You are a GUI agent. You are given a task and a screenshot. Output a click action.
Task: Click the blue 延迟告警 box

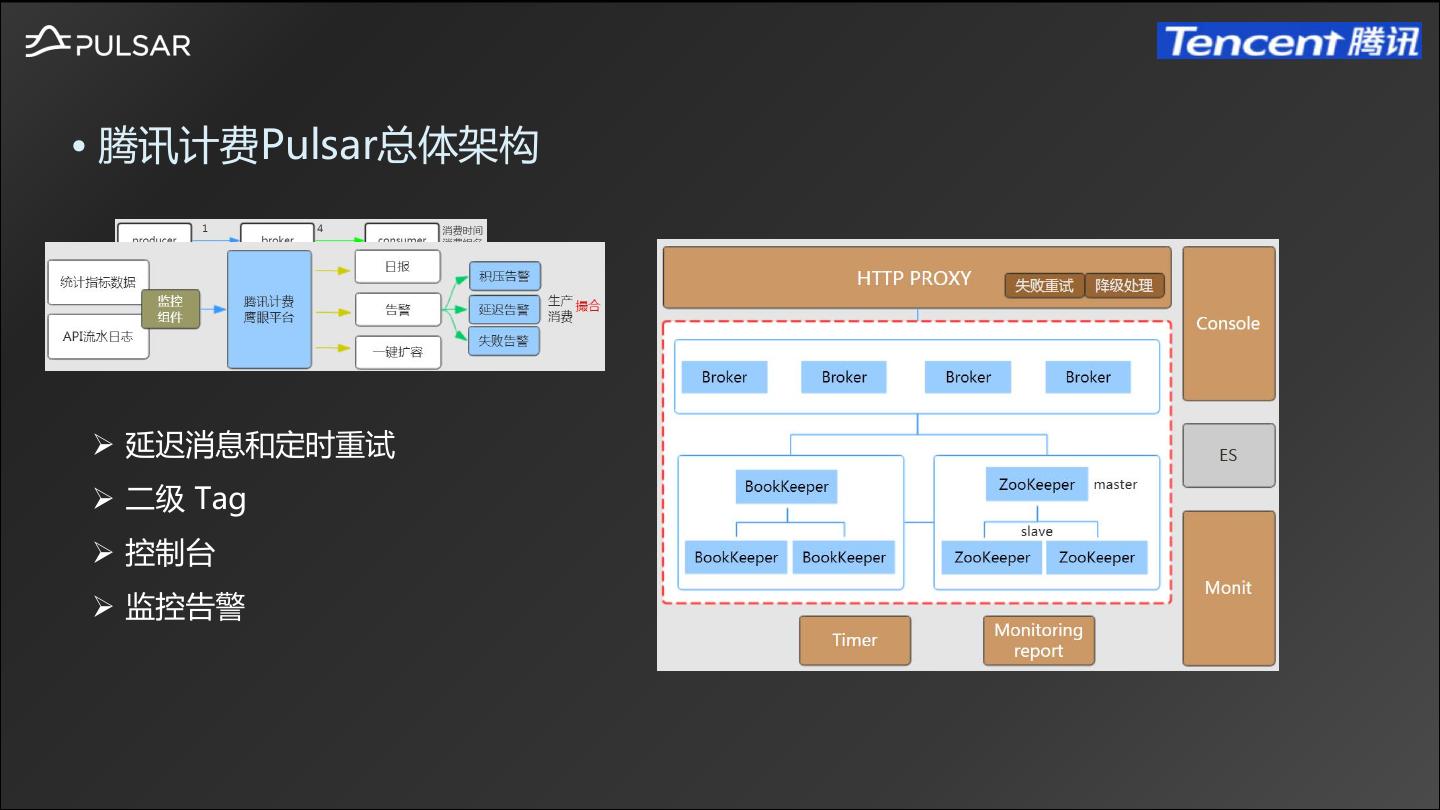[x=504, y=310]
